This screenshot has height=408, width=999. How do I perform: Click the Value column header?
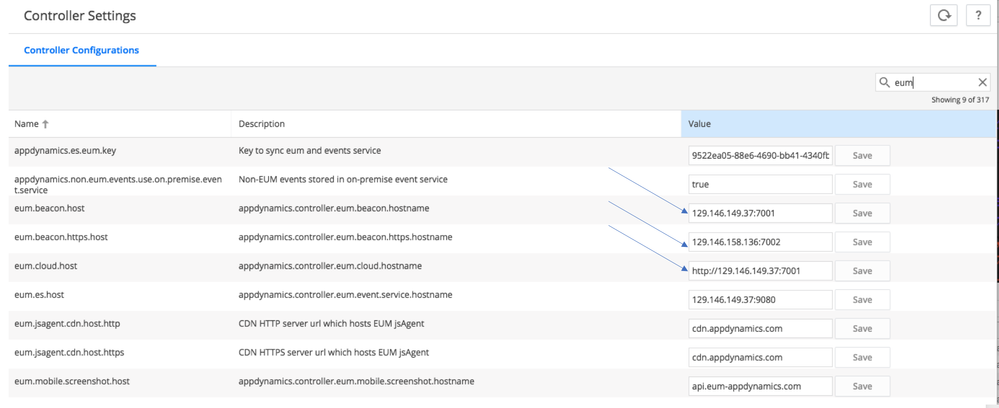click(x=700, y=124)
